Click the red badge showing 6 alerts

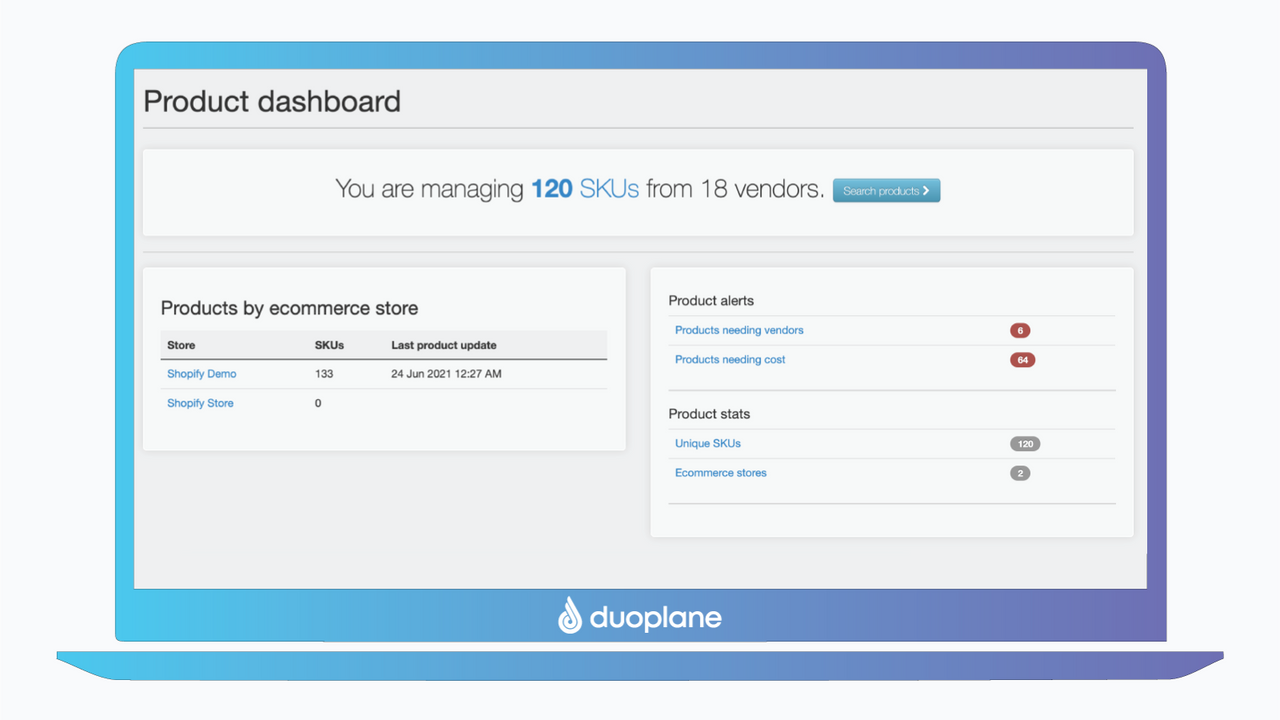1022,330
